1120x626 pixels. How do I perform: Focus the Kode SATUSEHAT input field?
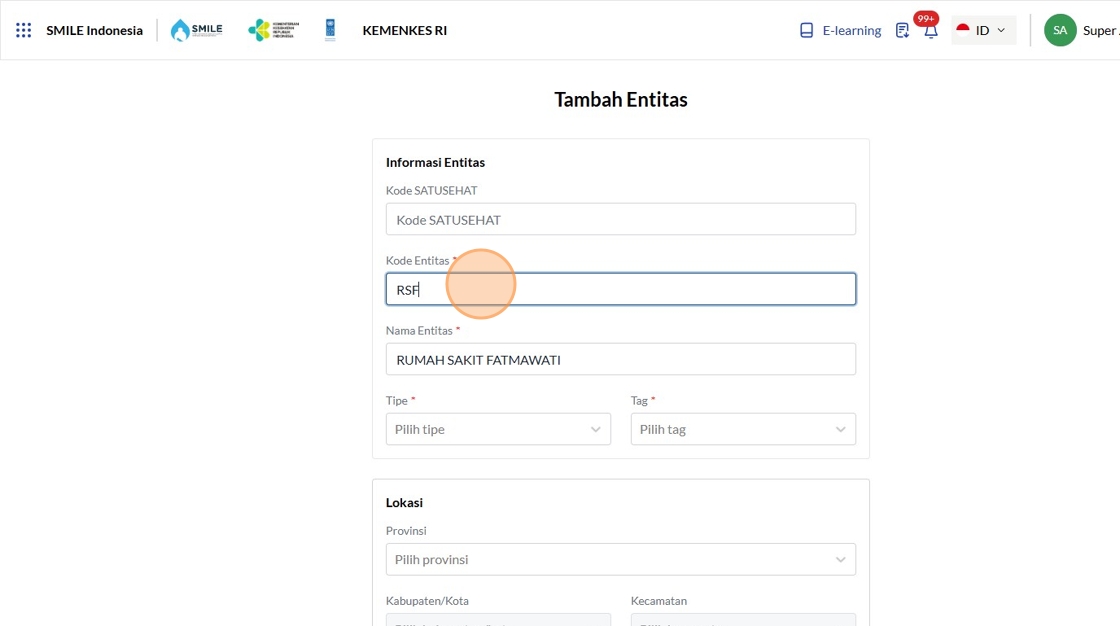(x=620, y=219)
